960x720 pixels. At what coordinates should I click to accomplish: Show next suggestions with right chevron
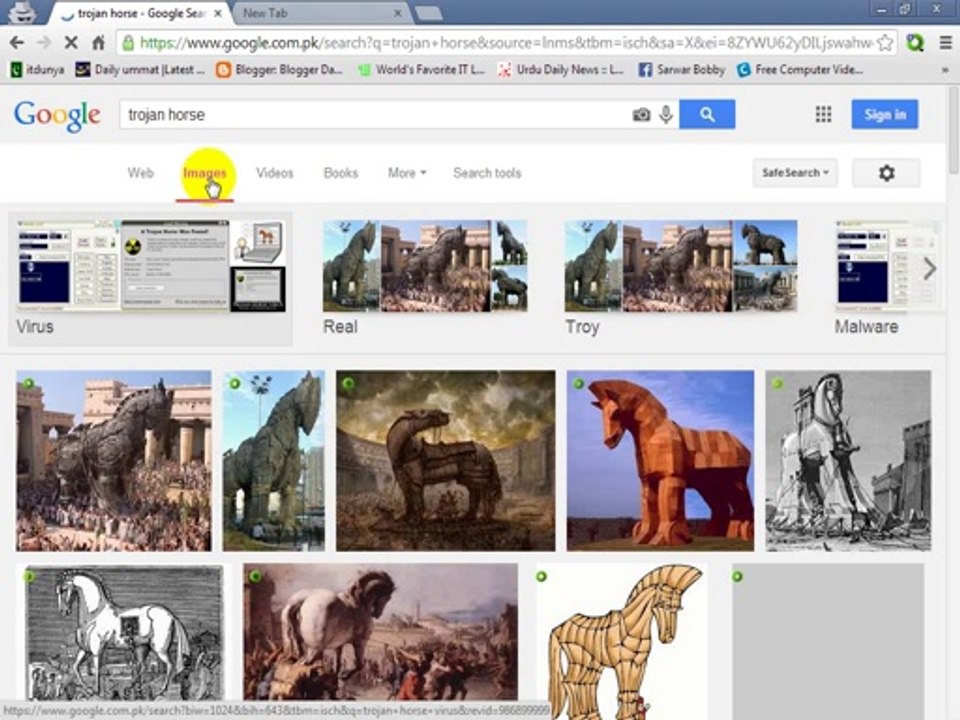pyautogui.click(x=930, y=268)
